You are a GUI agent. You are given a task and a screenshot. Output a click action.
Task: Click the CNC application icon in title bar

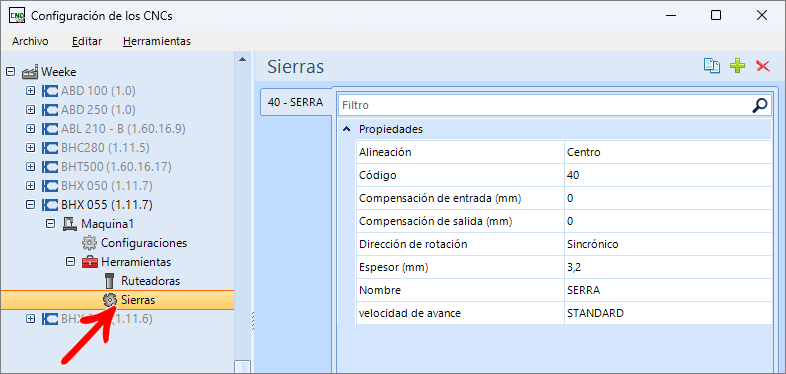17,15
